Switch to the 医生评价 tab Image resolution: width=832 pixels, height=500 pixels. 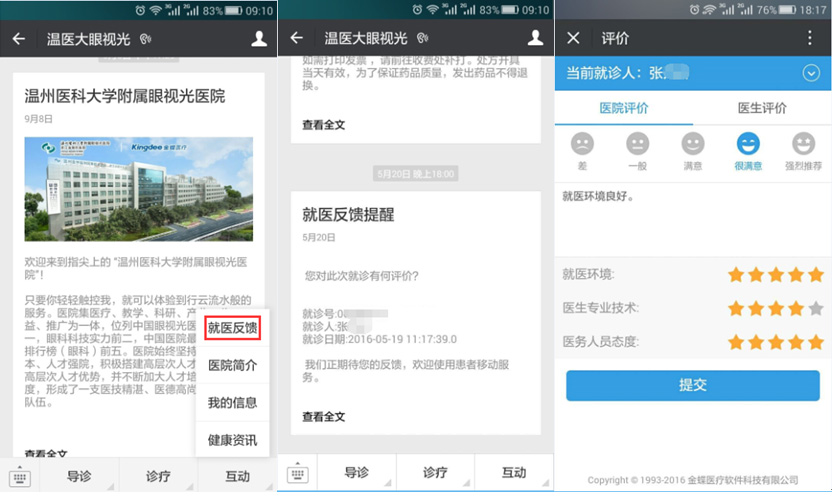[762, 108]
